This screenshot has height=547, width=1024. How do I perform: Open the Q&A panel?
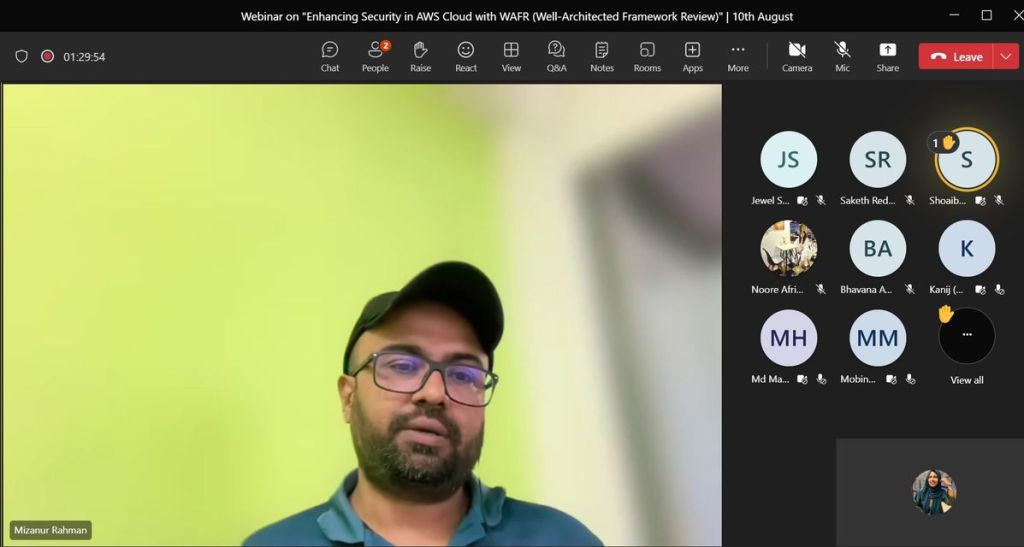[x=556, y=56]
